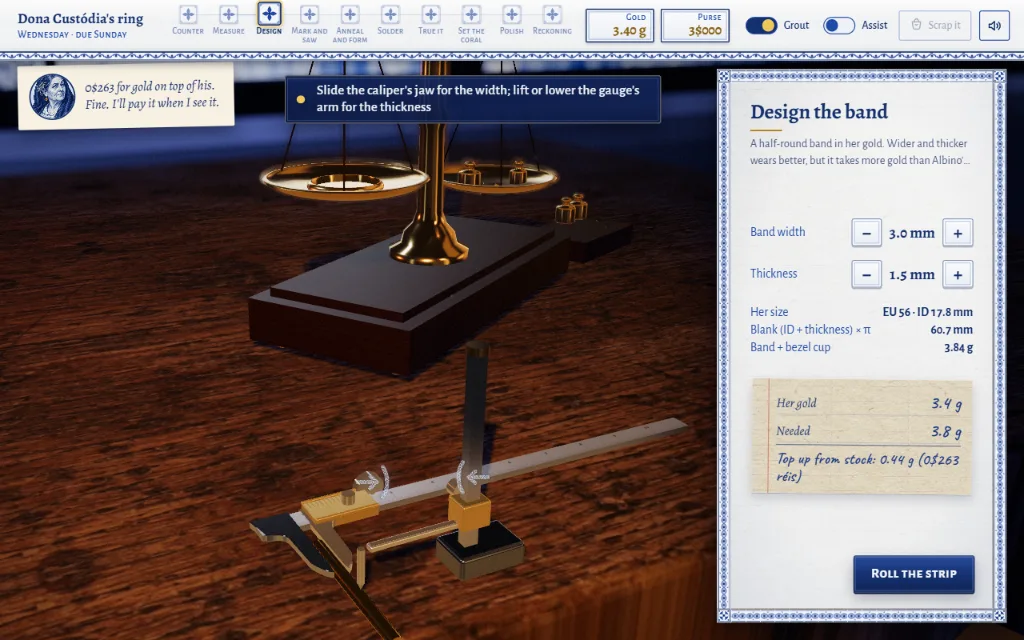Enable the Assist switch
Viewport: 1024px width, 640px height.
tap(839, 25)
